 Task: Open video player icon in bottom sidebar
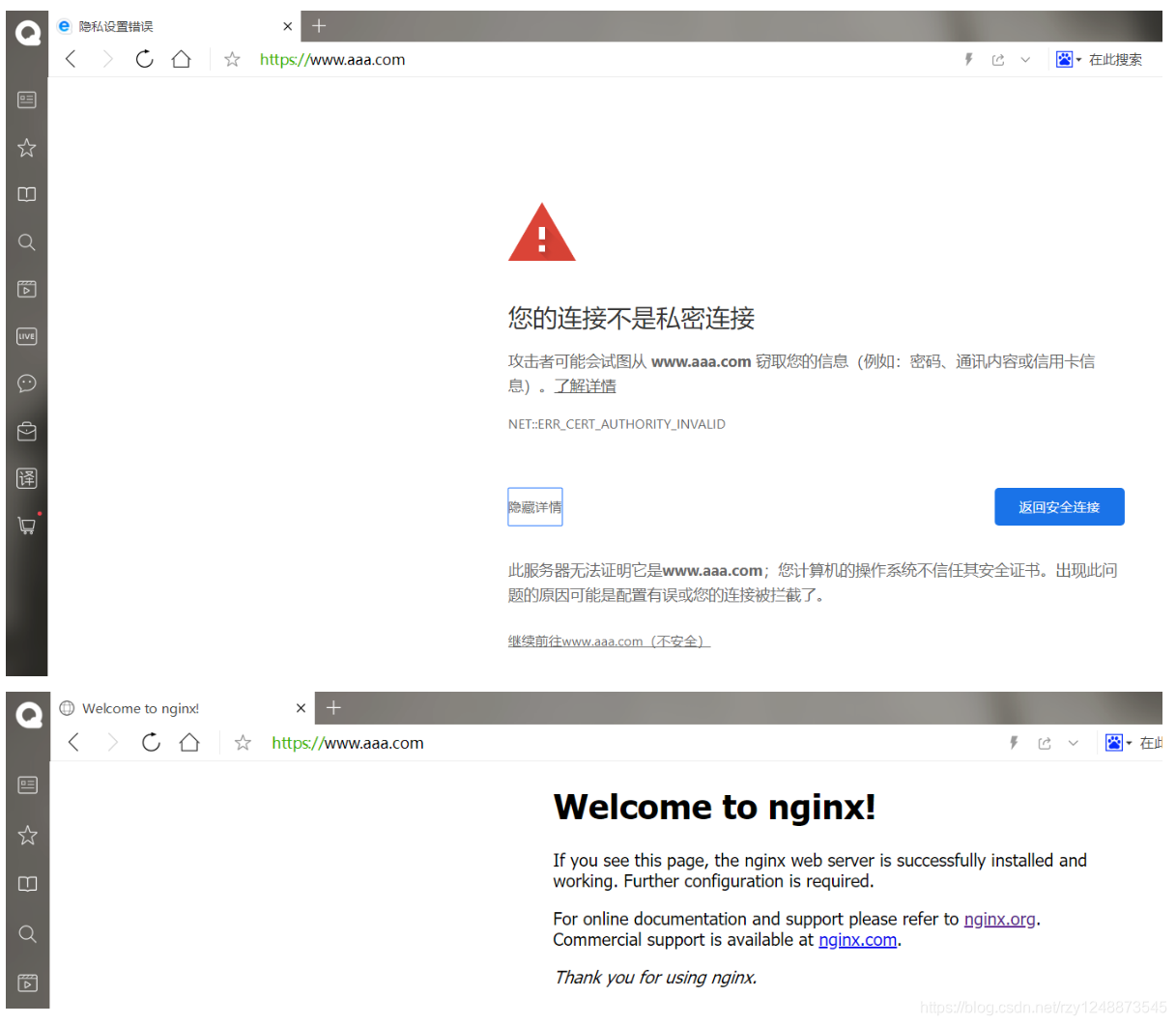[28, 983]
